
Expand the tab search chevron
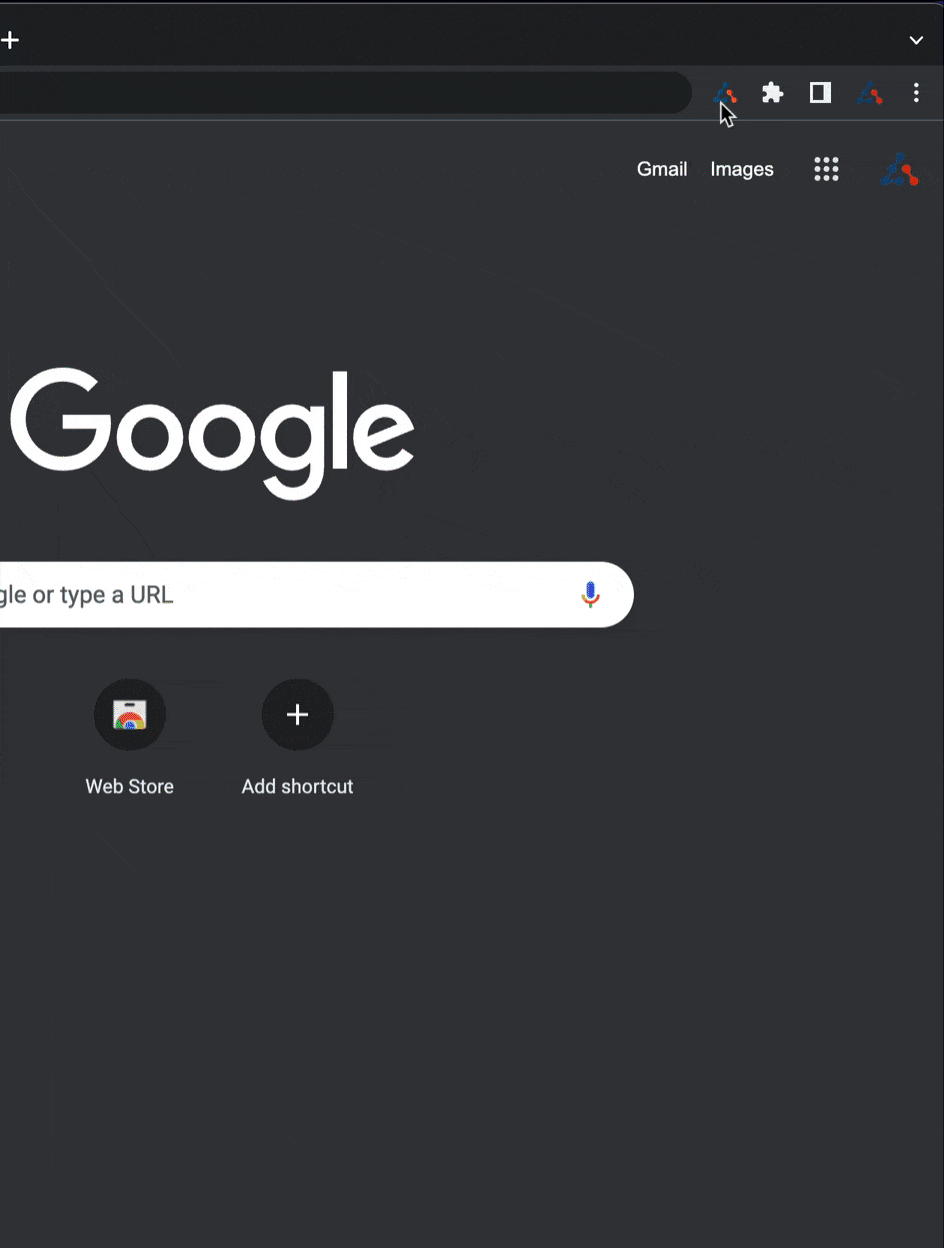916,40
